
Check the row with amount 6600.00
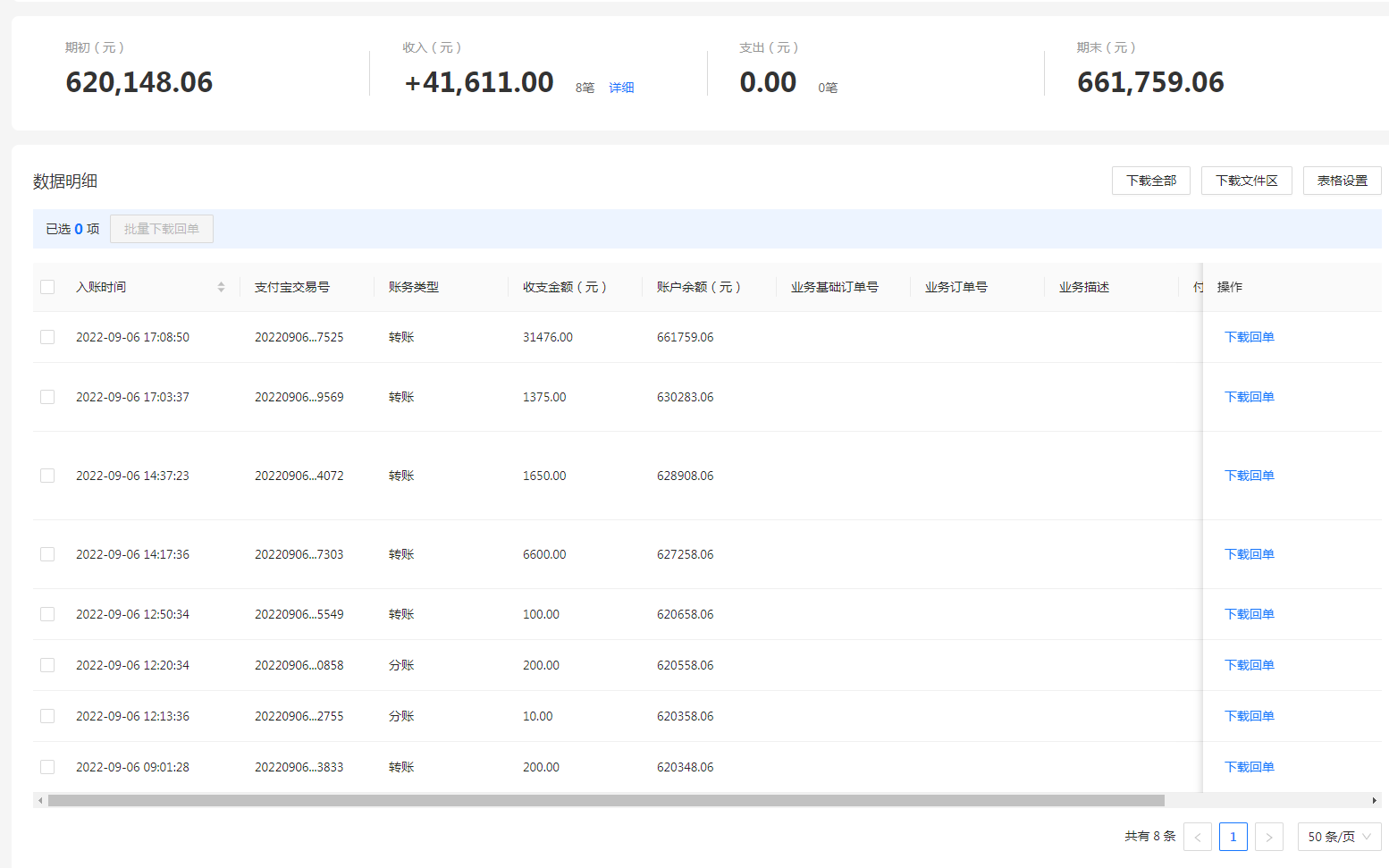pyautogui.click(x=47, y=554)
